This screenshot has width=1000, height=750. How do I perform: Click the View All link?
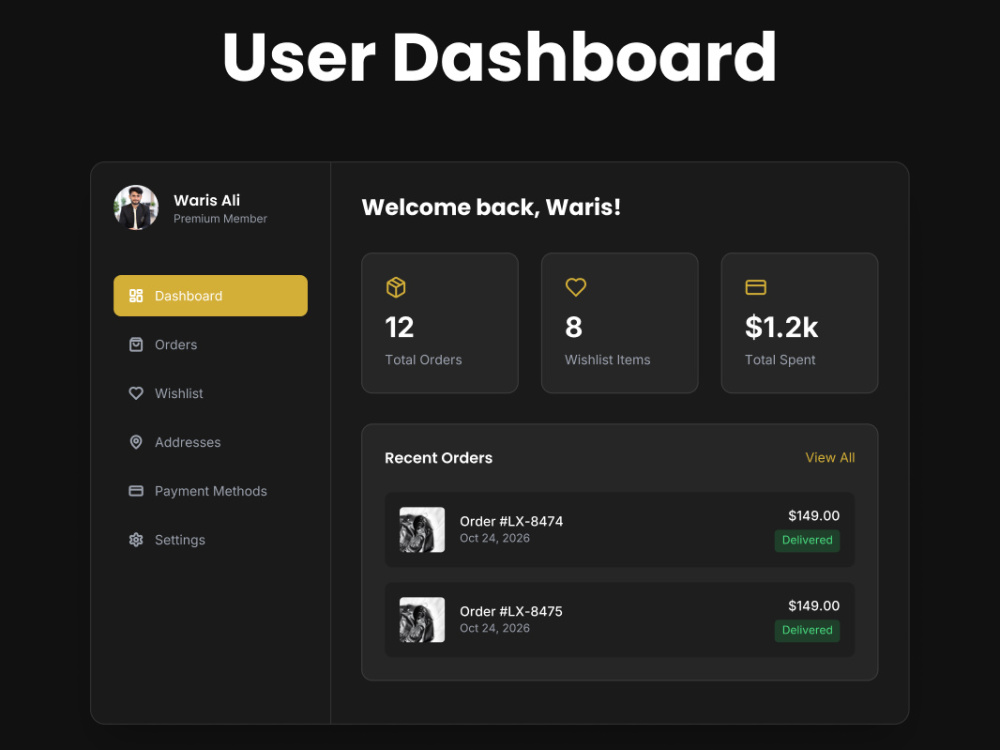pyautogui.click(x=830, y=458)
